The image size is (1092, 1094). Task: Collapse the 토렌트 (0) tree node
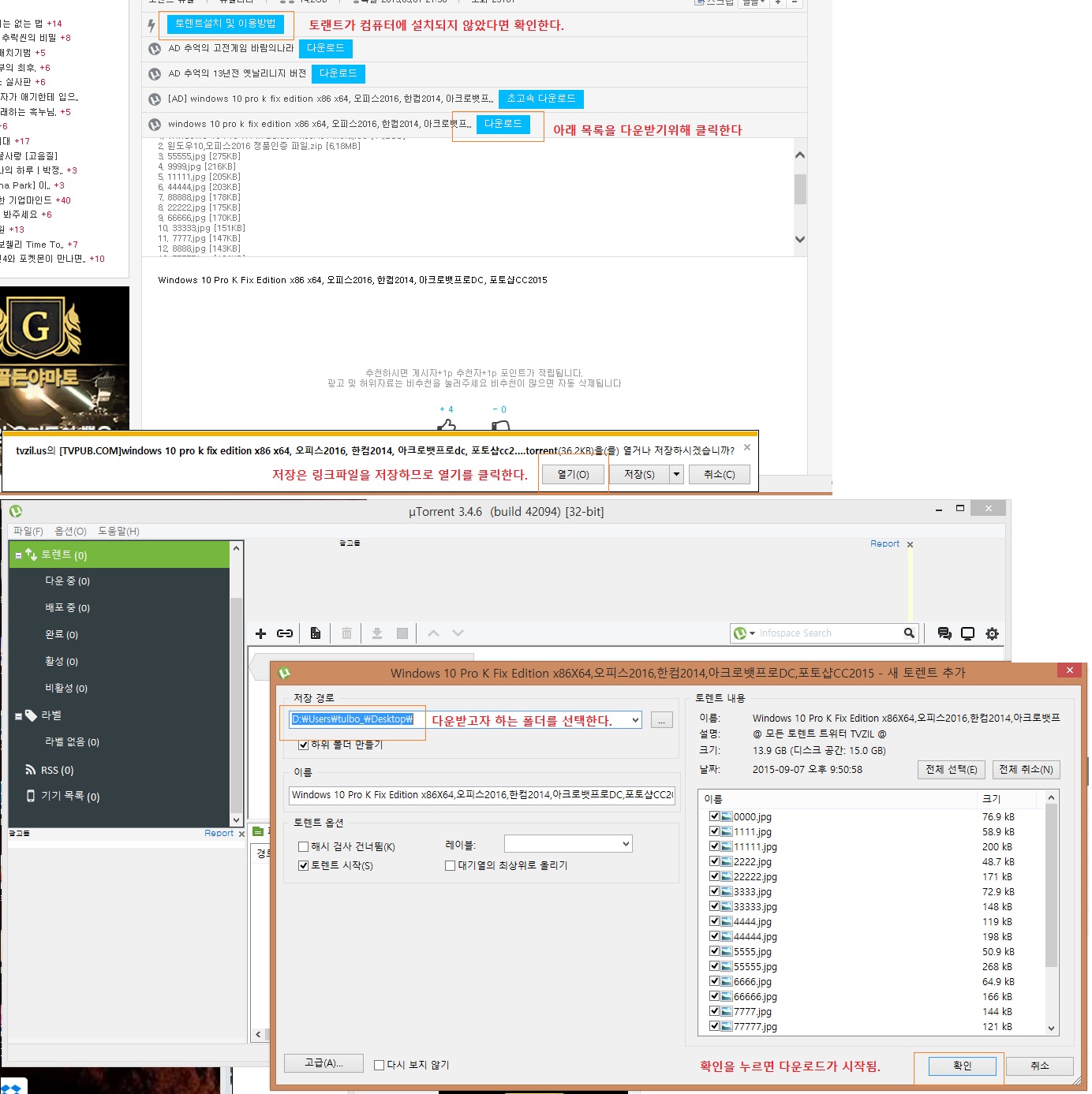[x=18, y=555]
